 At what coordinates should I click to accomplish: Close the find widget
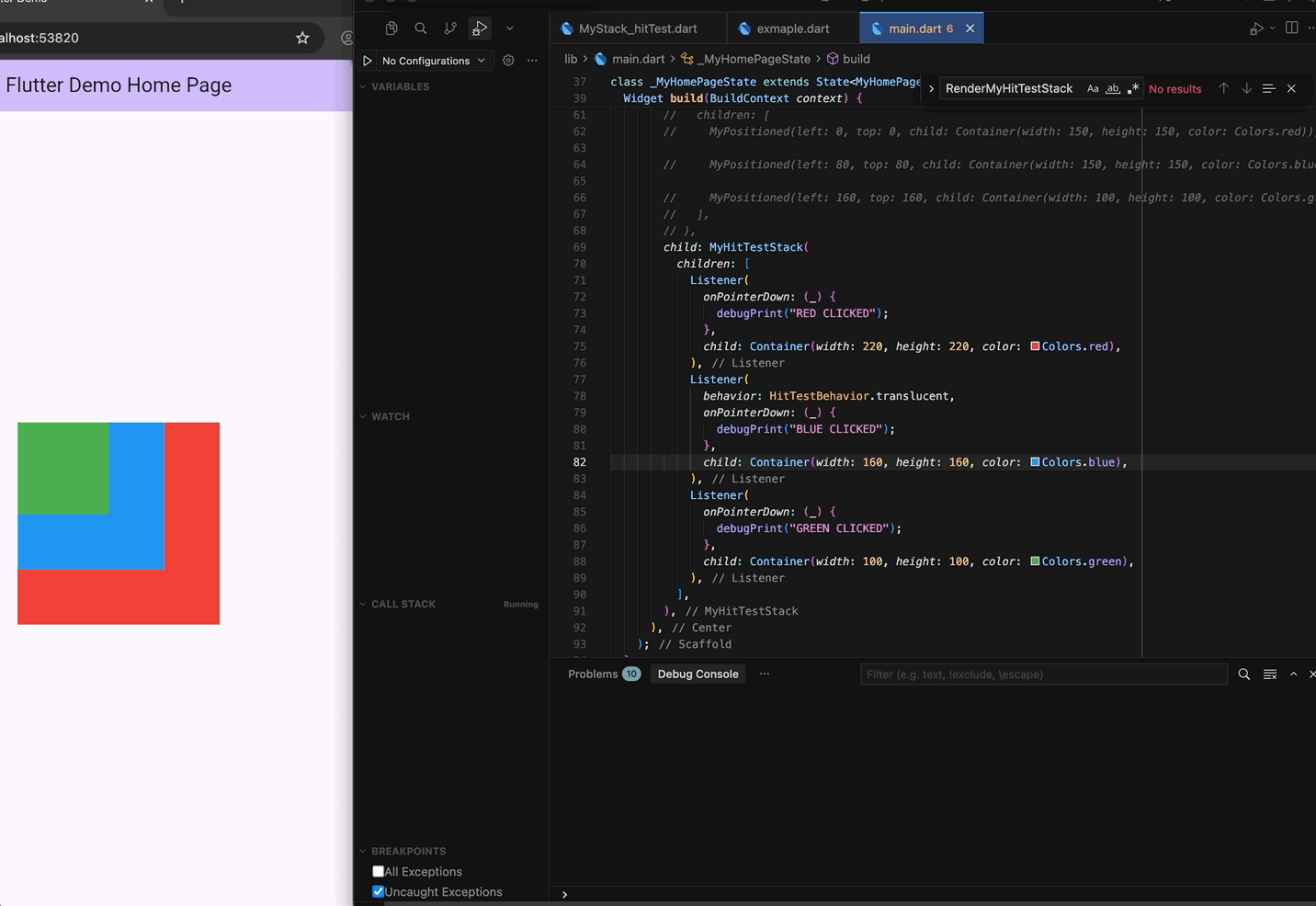coord(1292,89)
